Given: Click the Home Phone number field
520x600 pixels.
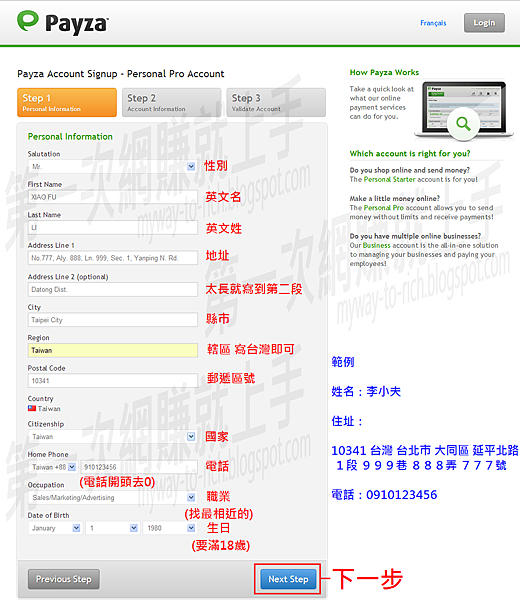Looking at the screenshot, I should pyautogui.click(x=139, y=467).
